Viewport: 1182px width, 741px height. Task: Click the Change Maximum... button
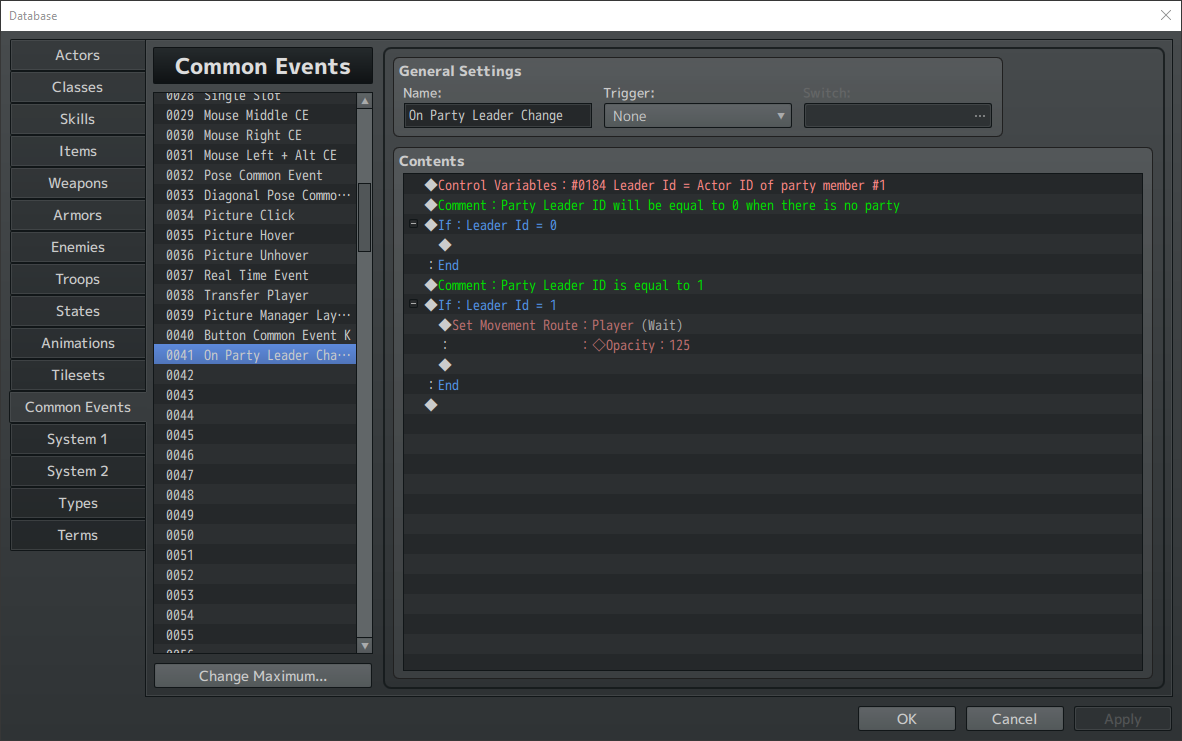pyautogui.click(x=263, y=676)
